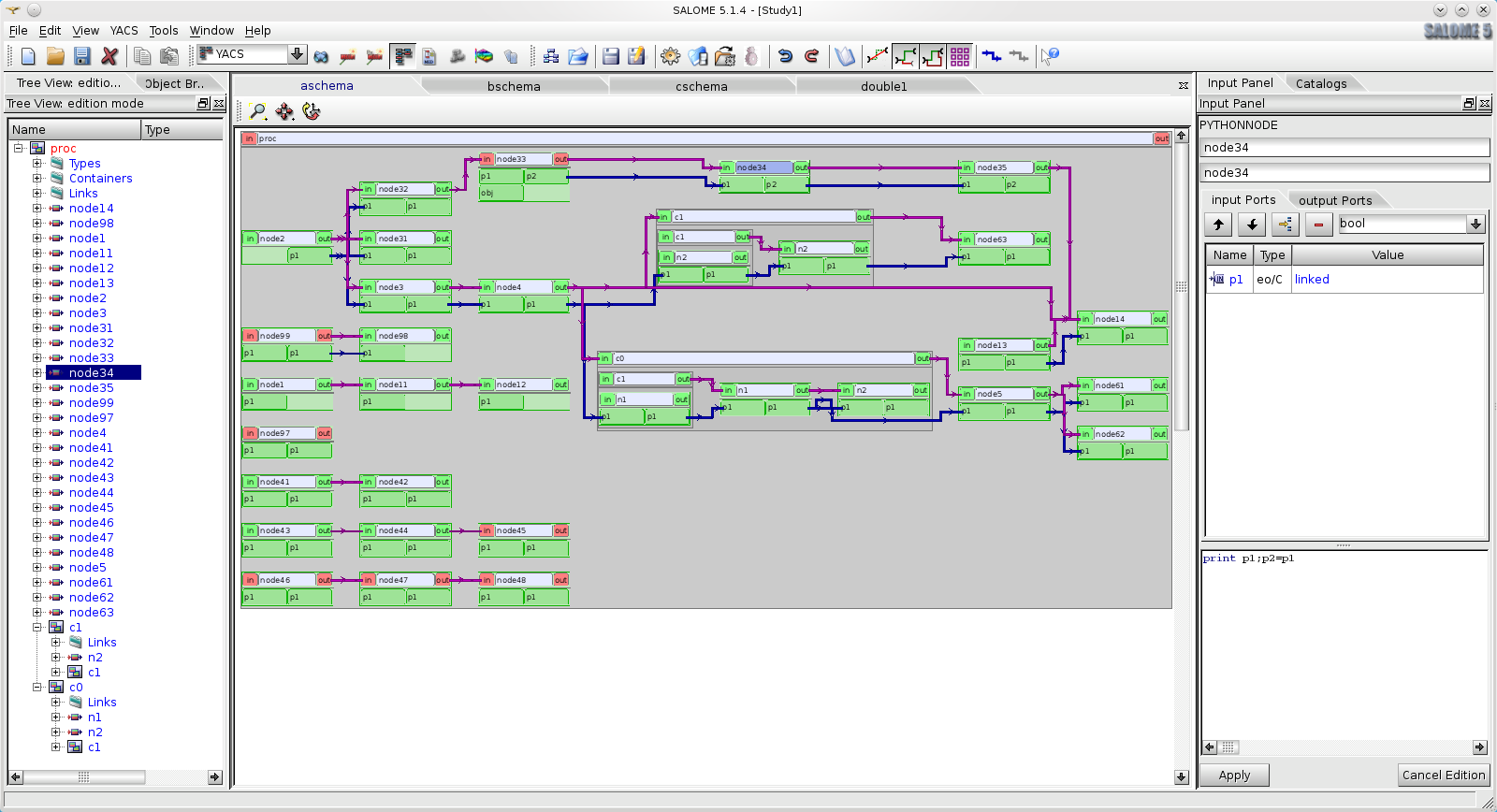Image resolution: width=1497 pixels, height=812 pixels.
Task: Switch to the output Ports tab
Action: (1335, 200)
